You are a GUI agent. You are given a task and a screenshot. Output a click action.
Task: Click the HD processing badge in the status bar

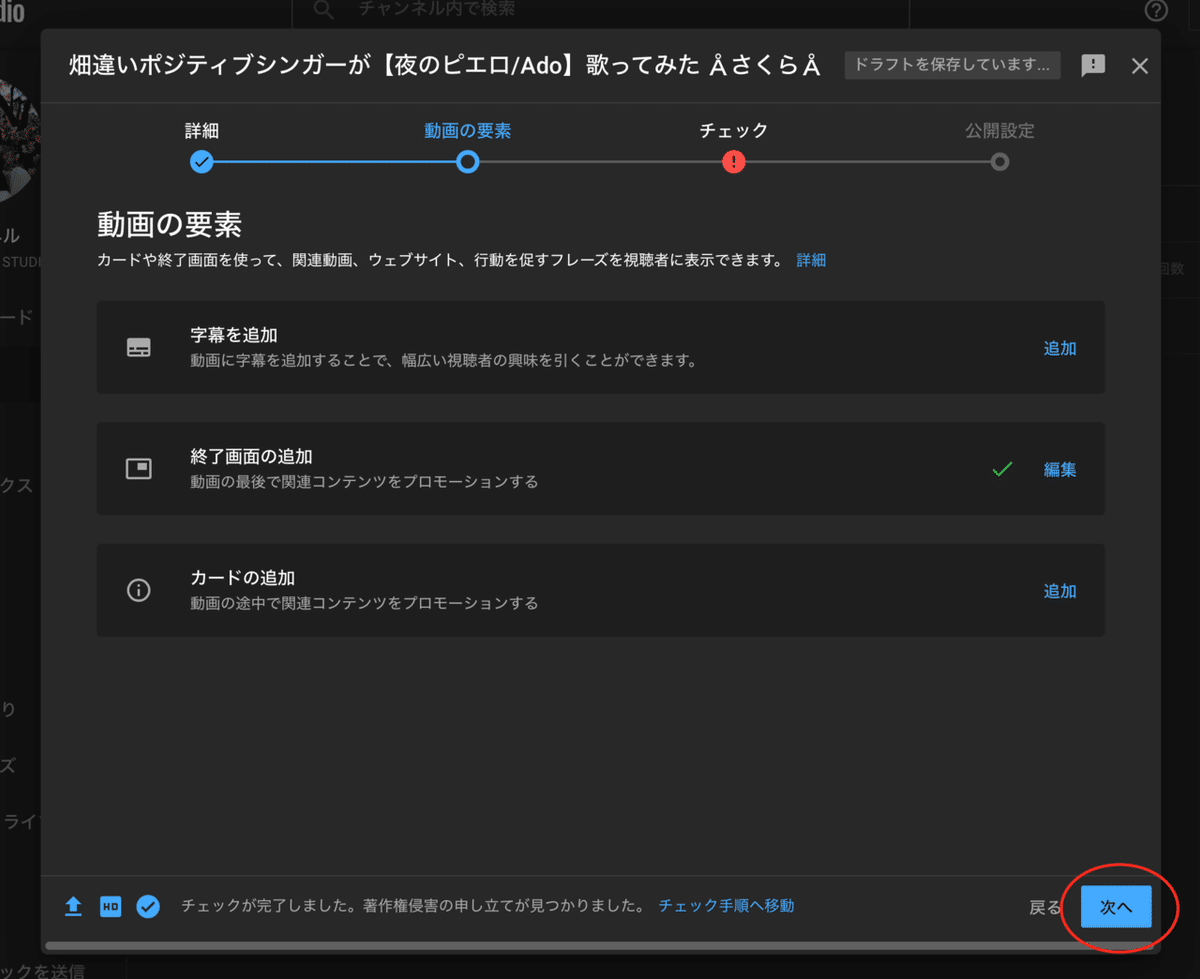110,906
